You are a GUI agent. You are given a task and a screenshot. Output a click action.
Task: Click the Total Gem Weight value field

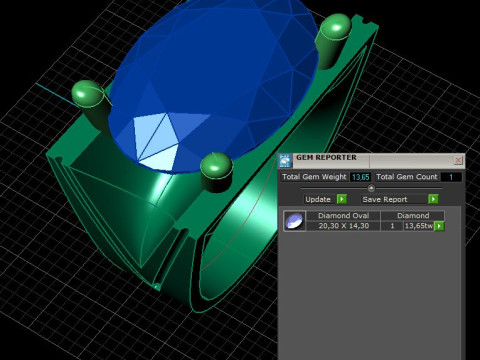coord(360,177)
